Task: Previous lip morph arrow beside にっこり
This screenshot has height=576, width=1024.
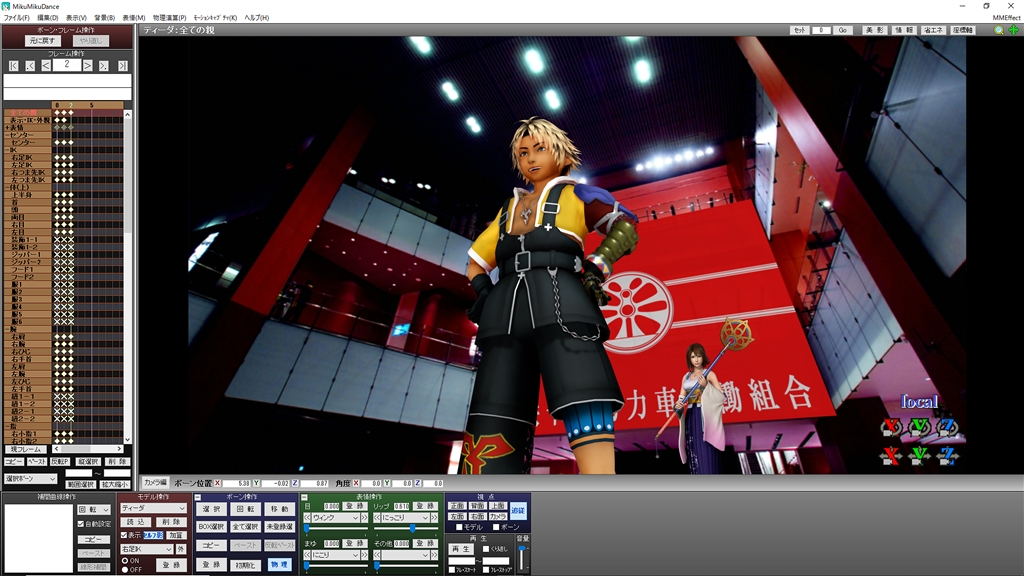Action: click(x=377, y=517)
